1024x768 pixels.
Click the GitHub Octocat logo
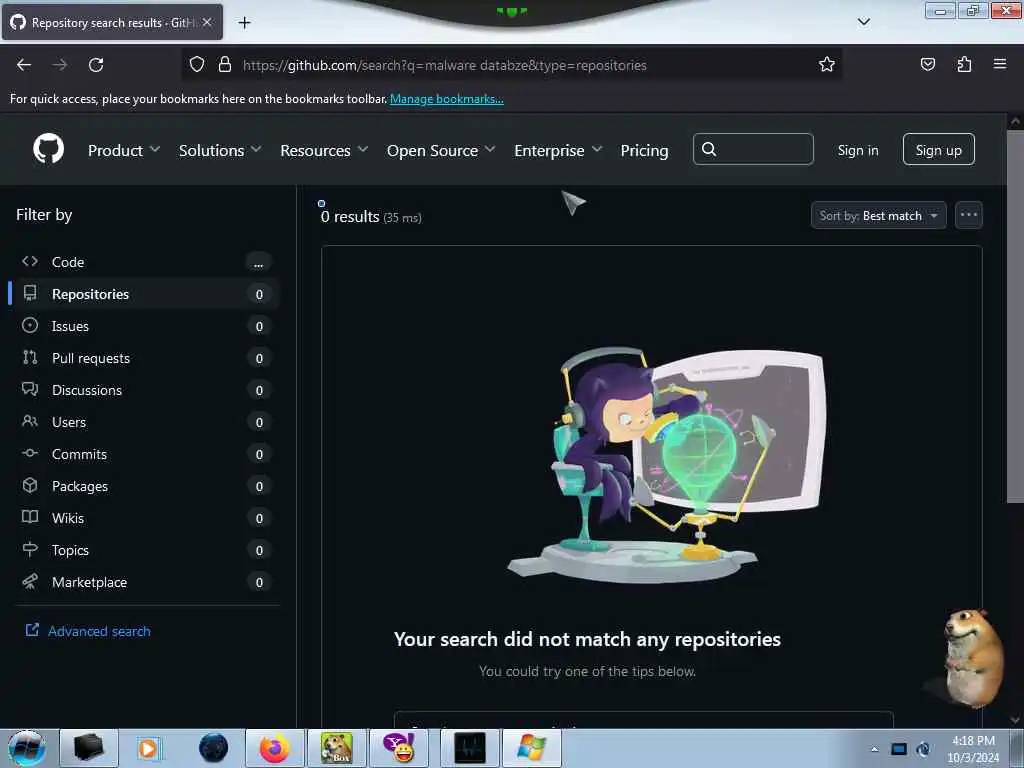coord(48,149)
